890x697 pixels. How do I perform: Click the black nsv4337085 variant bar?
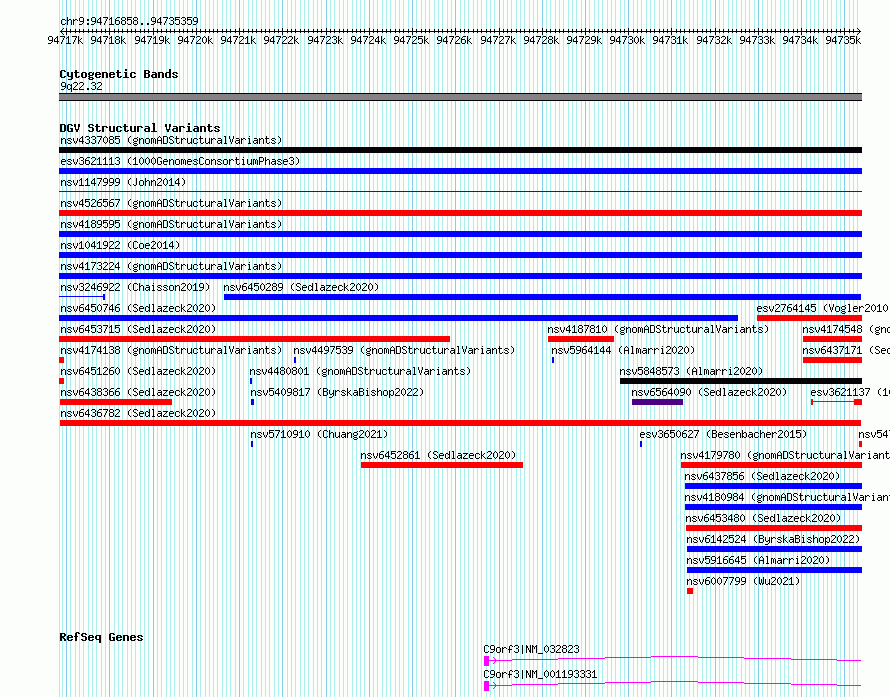pos(460,150)
